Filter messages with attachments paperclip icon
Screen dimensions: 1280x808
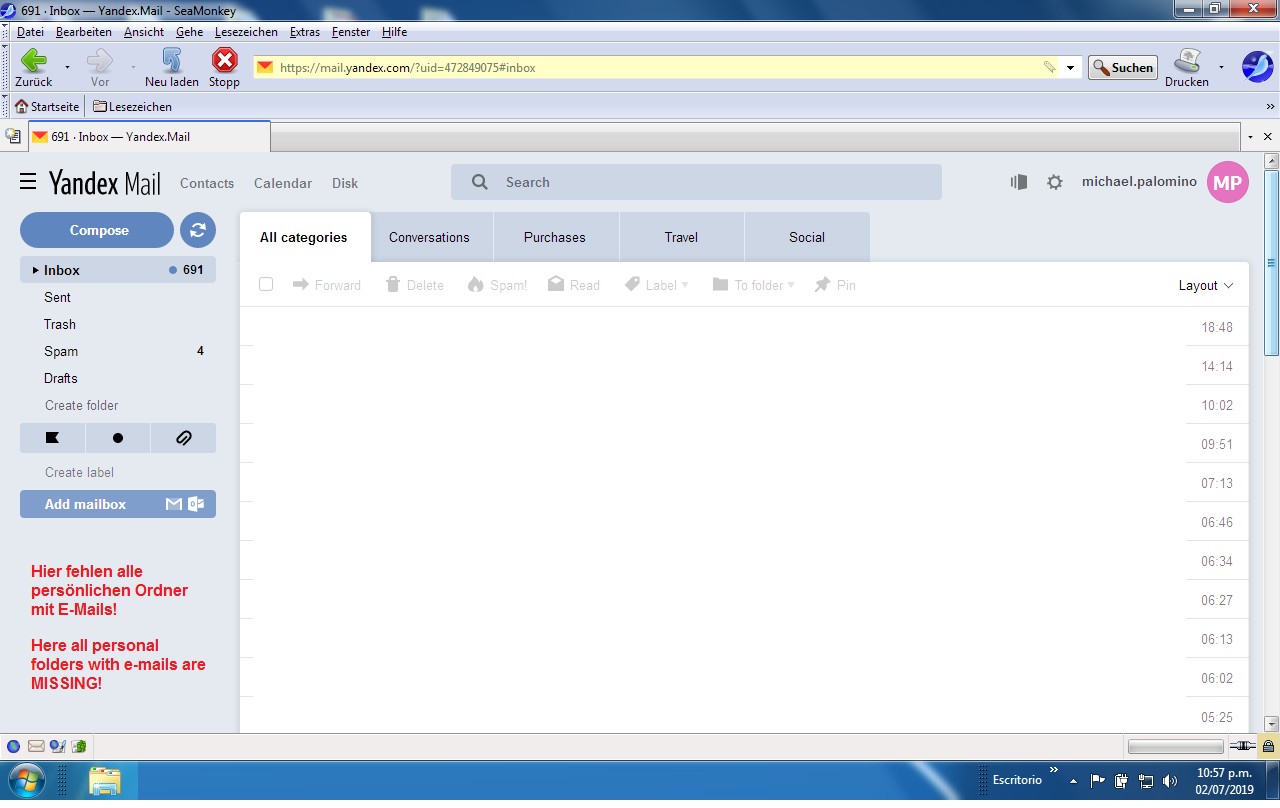pyautogui.click(x=183, y=438)
